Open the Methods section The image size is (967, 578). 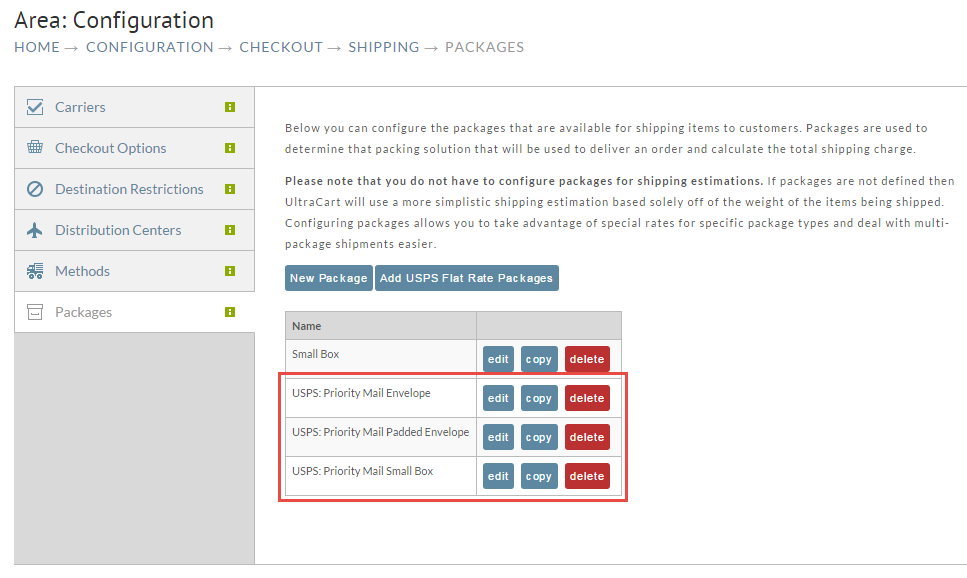134,271
